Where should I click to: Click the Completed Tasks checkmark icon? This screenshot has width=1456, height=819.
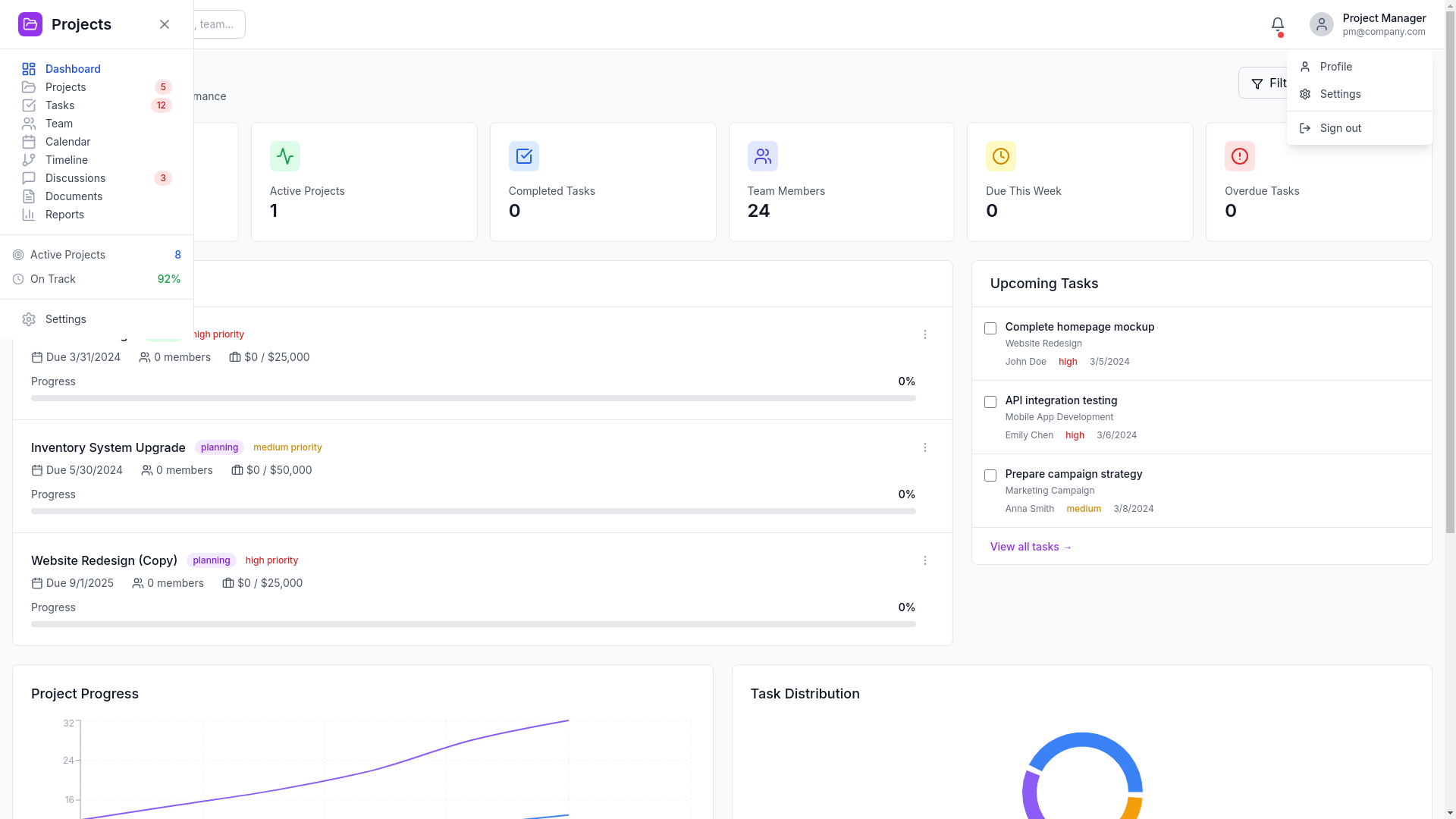click(x=524, y=156)
